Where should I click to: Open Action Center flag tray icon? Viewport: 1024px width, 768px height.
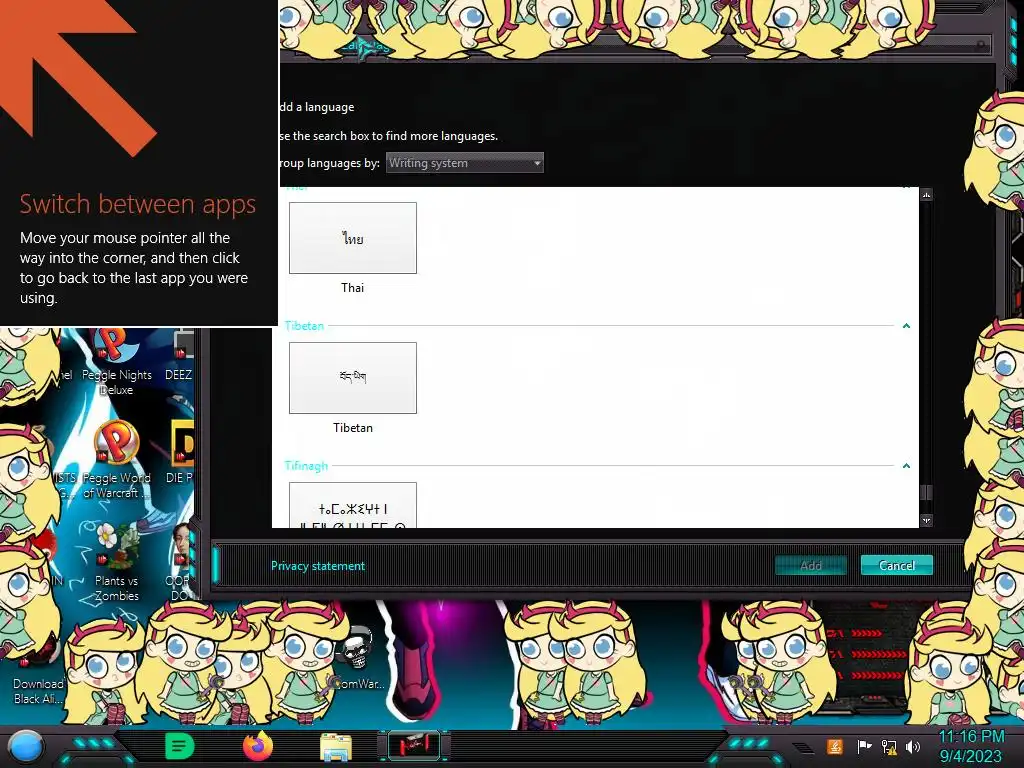pos(864,746)
